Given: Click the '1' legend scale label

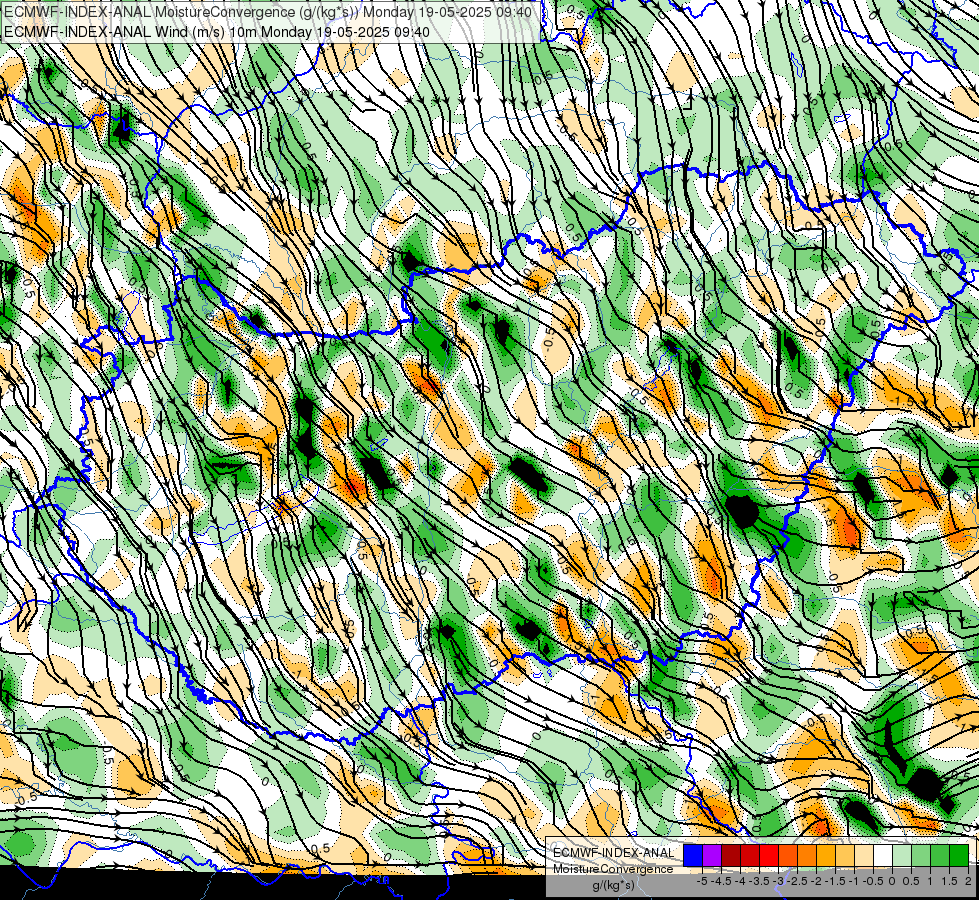Looking at the screenshot, I should tap(930, 881).
